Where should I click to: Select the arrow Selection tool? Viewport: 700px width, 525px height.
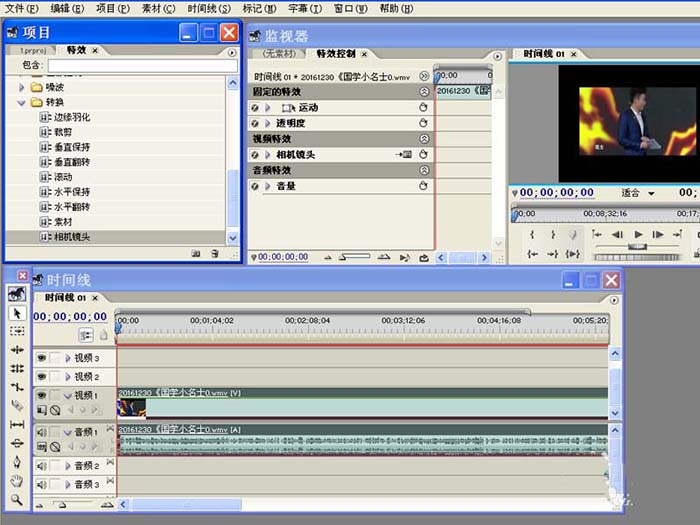[17, 313]
